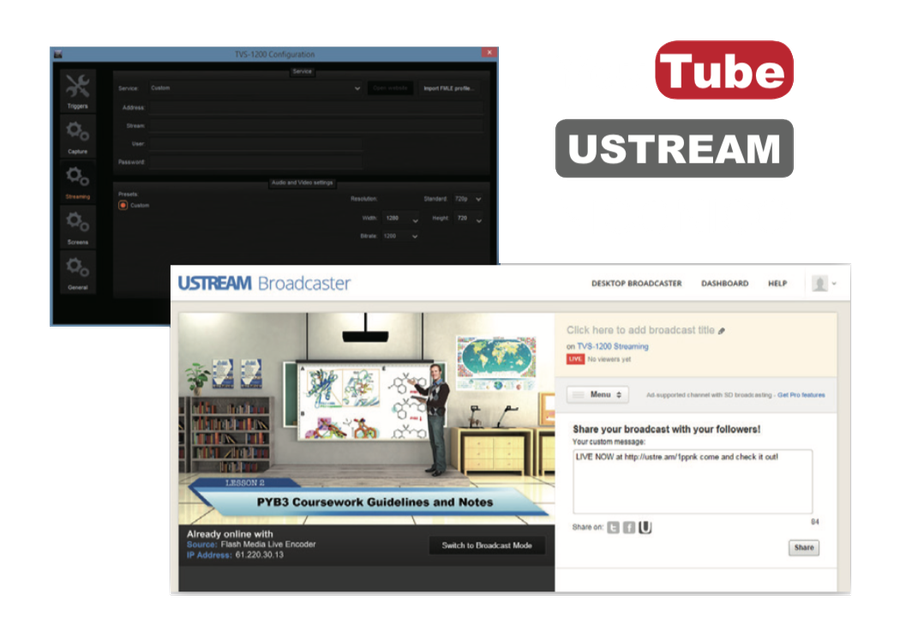Share the broadcast on Ustream
Screen dimensions: 900x624
645,527
